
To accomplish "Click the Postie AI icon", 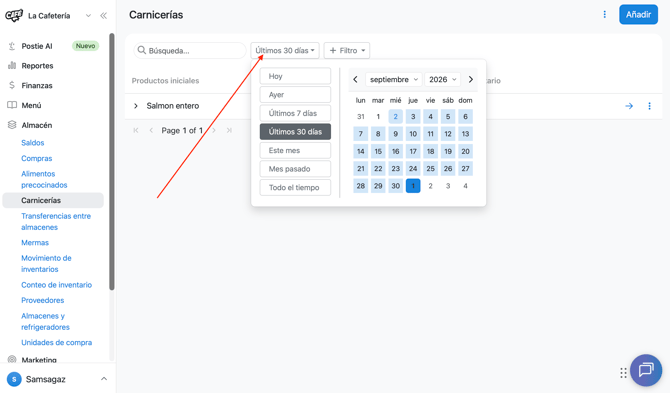I will (12, 46).
